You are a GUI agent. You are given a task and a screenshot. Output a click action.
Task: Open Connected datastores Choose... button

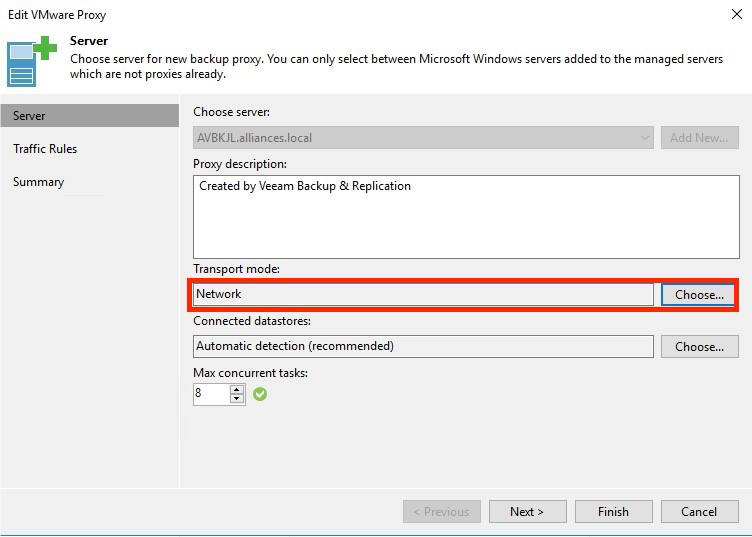[x=699, y=346]
